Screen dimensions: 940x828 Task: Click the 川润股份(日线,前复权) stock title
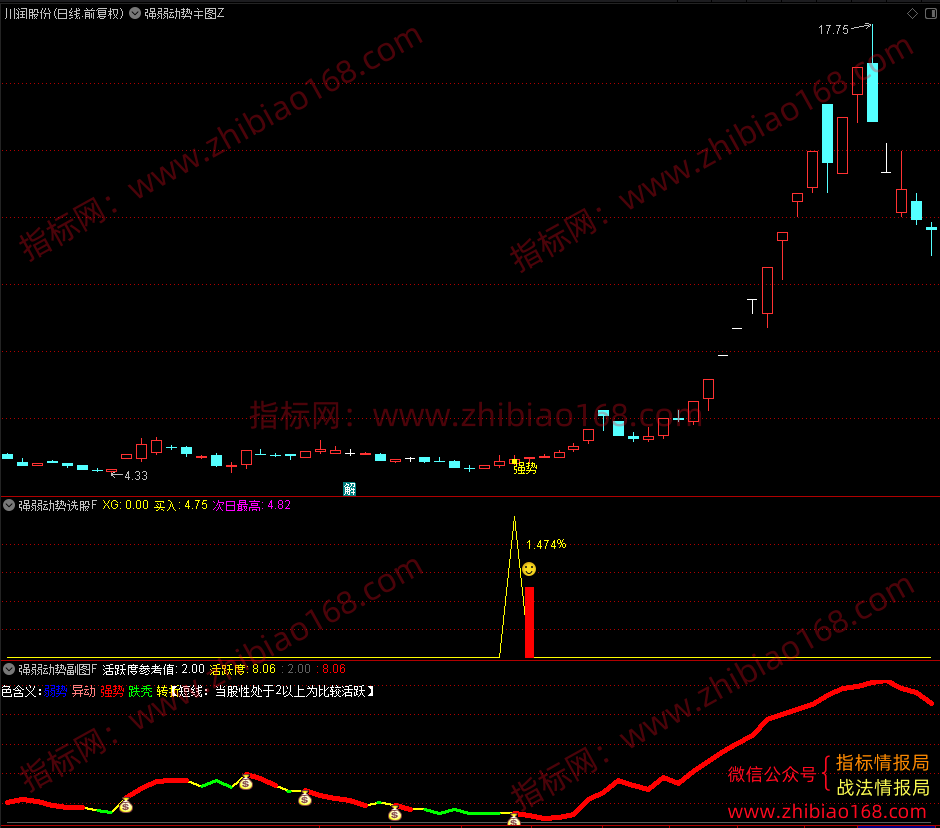tap(64, 13)
